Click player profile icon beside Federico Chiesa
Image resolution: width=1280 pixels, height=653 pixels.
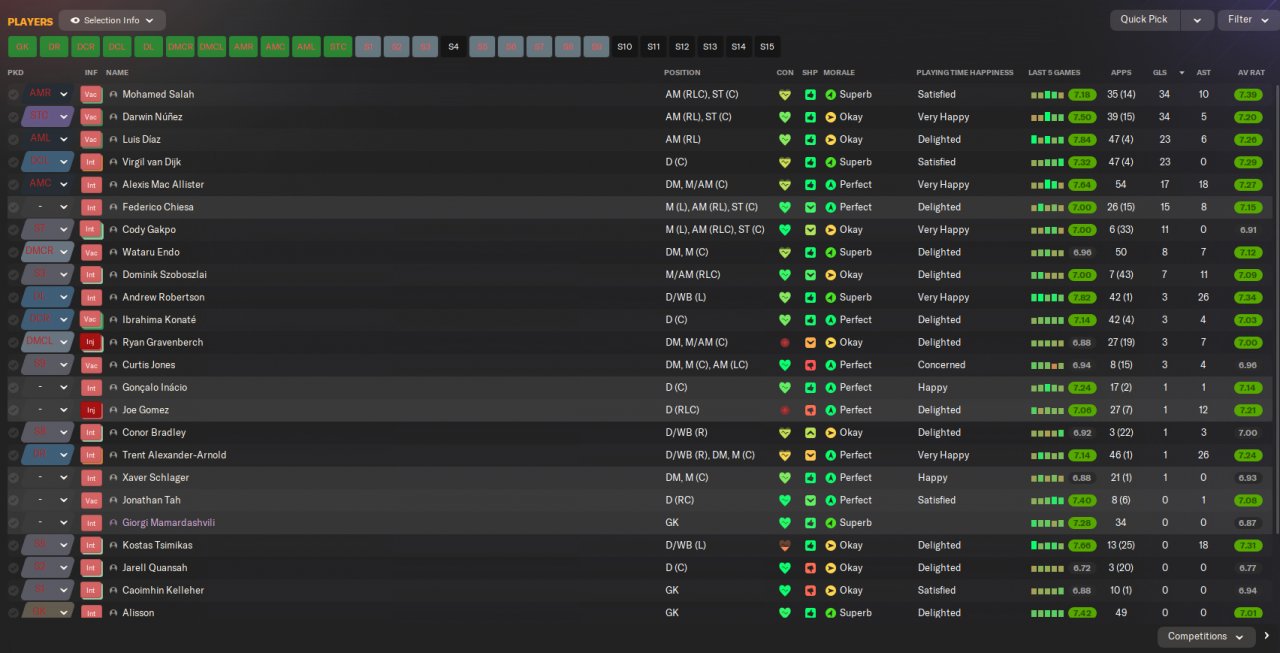click(x=113, y=207)
